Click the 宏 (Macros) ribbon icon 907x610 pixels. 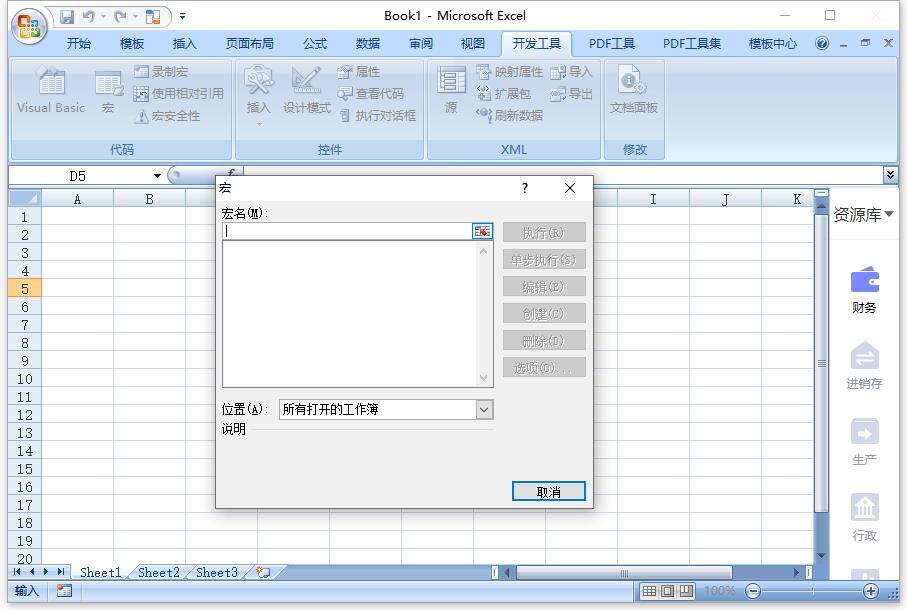(108, 91)
